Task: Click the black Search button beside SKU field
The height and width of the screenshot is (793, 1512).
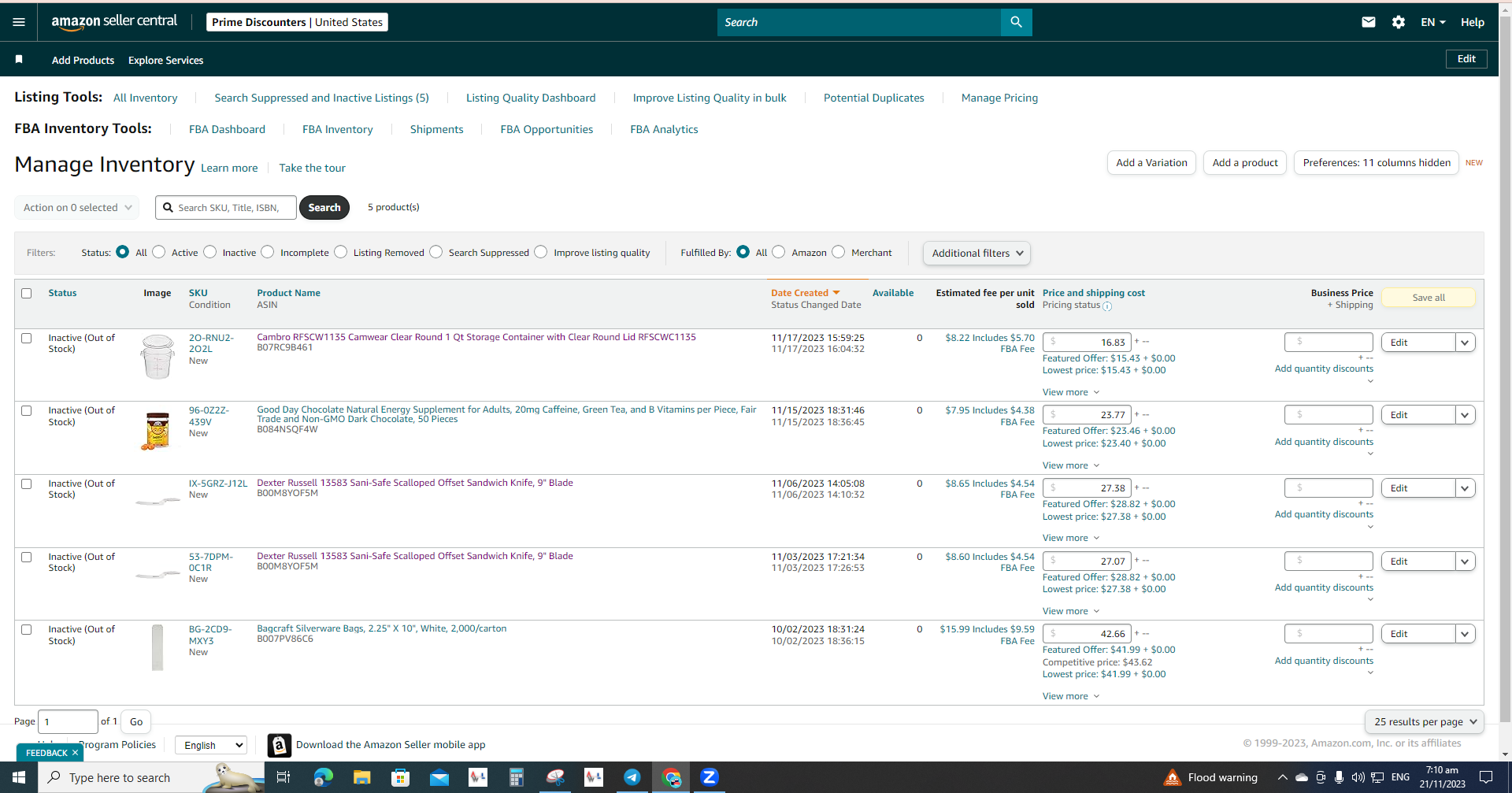Action: (324, 208)
